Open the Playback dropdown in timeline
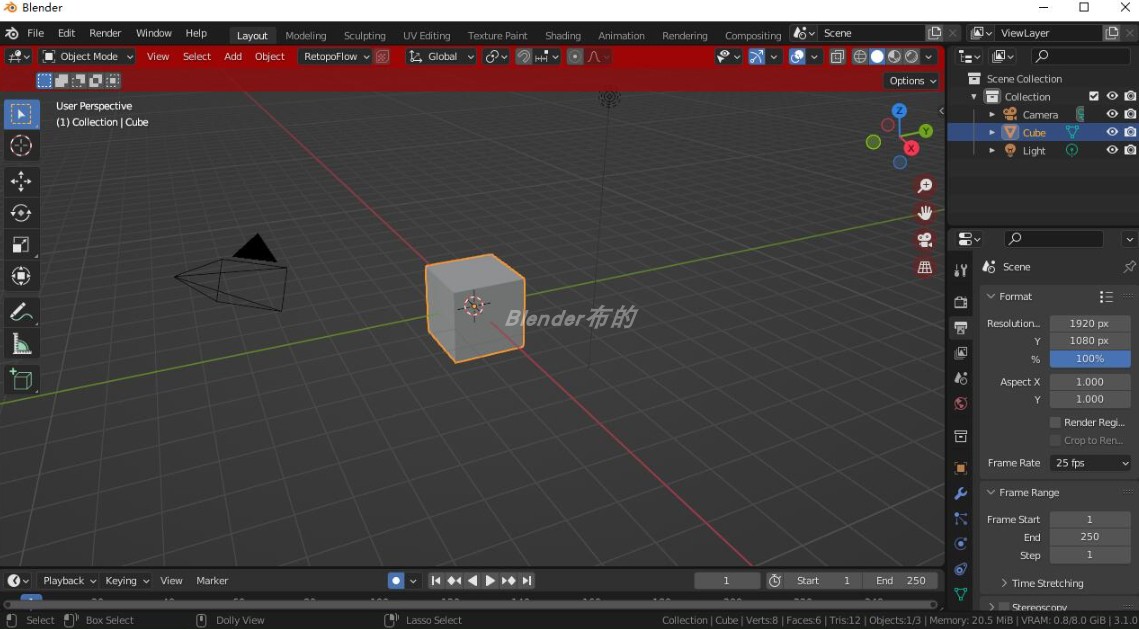Viewport: 1139px width, 629px height. tap(68, 580)
